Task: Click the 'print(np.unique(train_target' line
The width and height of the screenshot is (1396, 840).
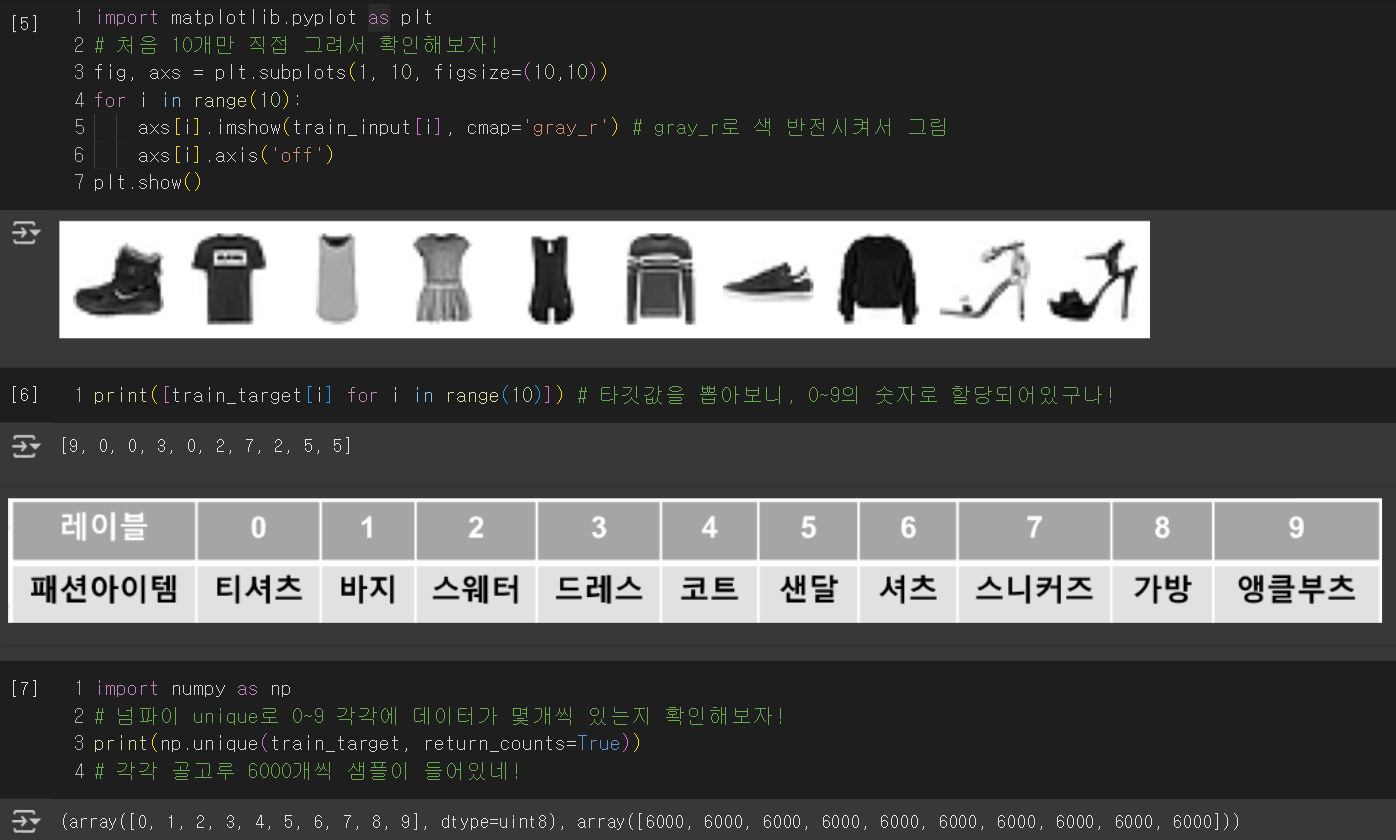Action: (367, 744)
